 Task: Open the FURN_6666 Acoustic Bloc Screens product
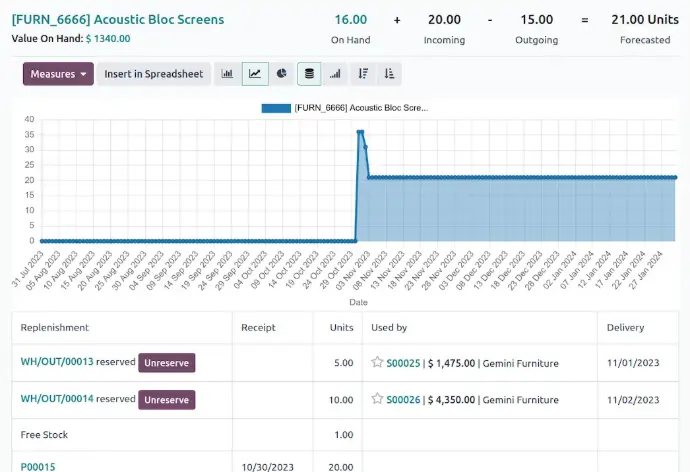[118, 20]
